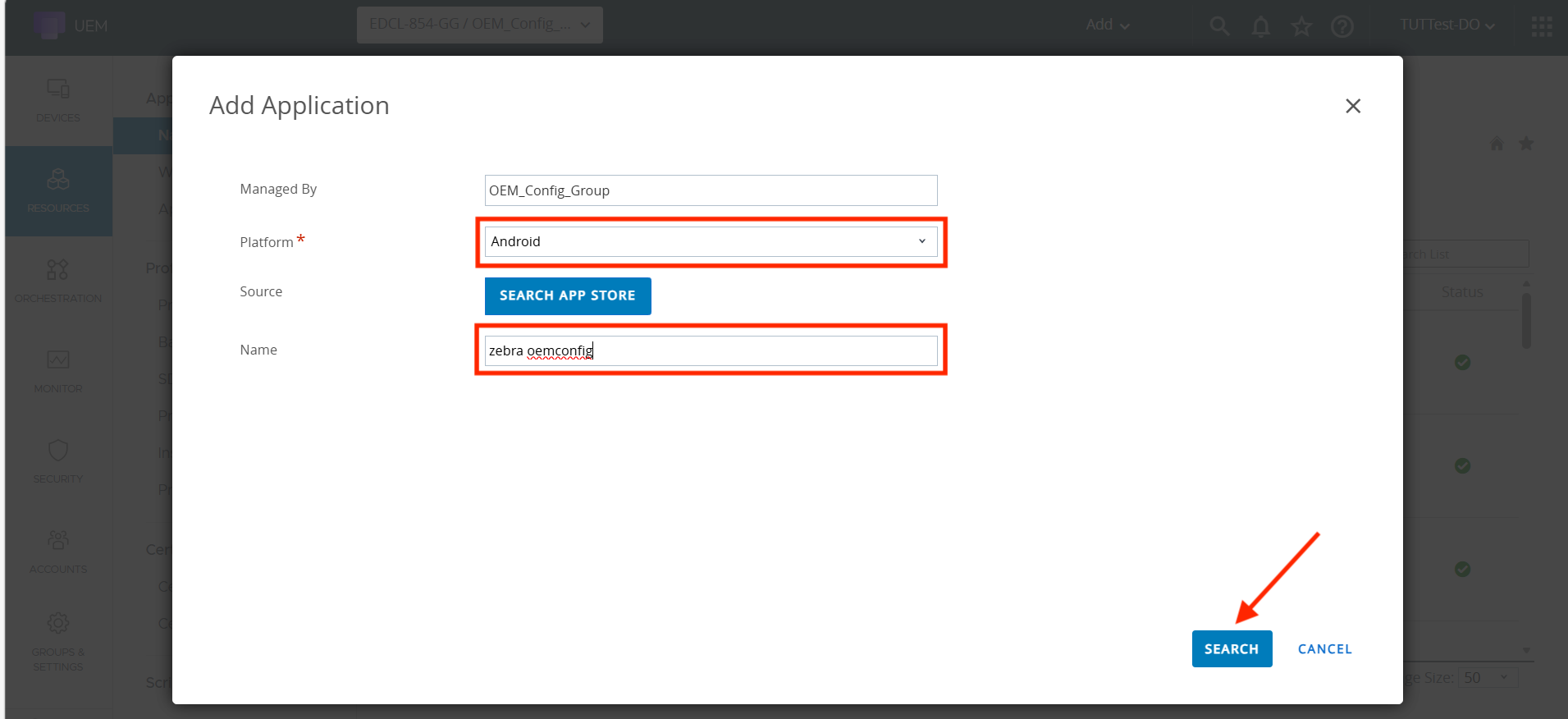Viewport: 1568px width, 719px height.
Task: Expand the Platform dropdown showing Android
Action: [711, 241]
